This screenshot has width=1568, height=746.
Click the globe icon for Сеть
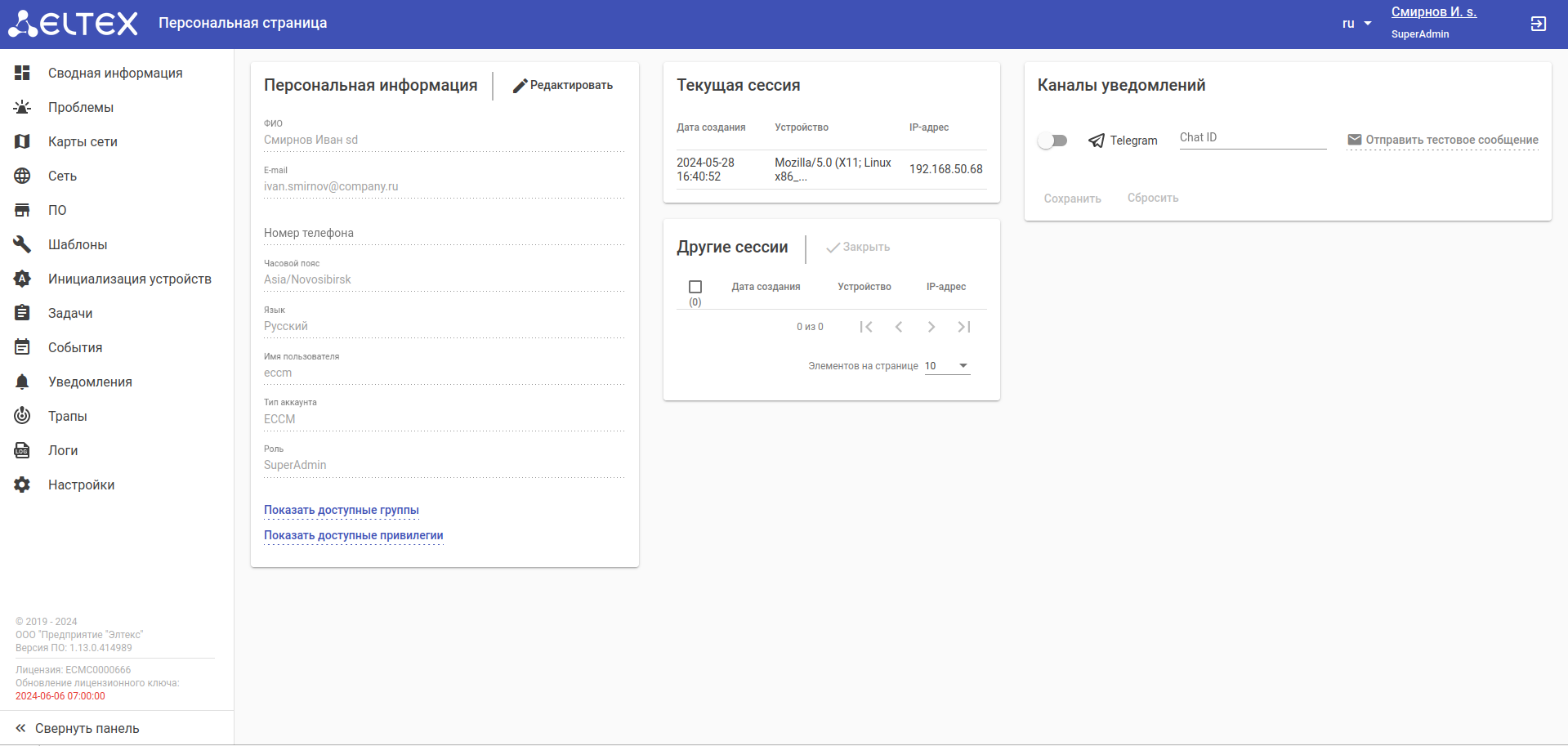(x=22, y=176)
